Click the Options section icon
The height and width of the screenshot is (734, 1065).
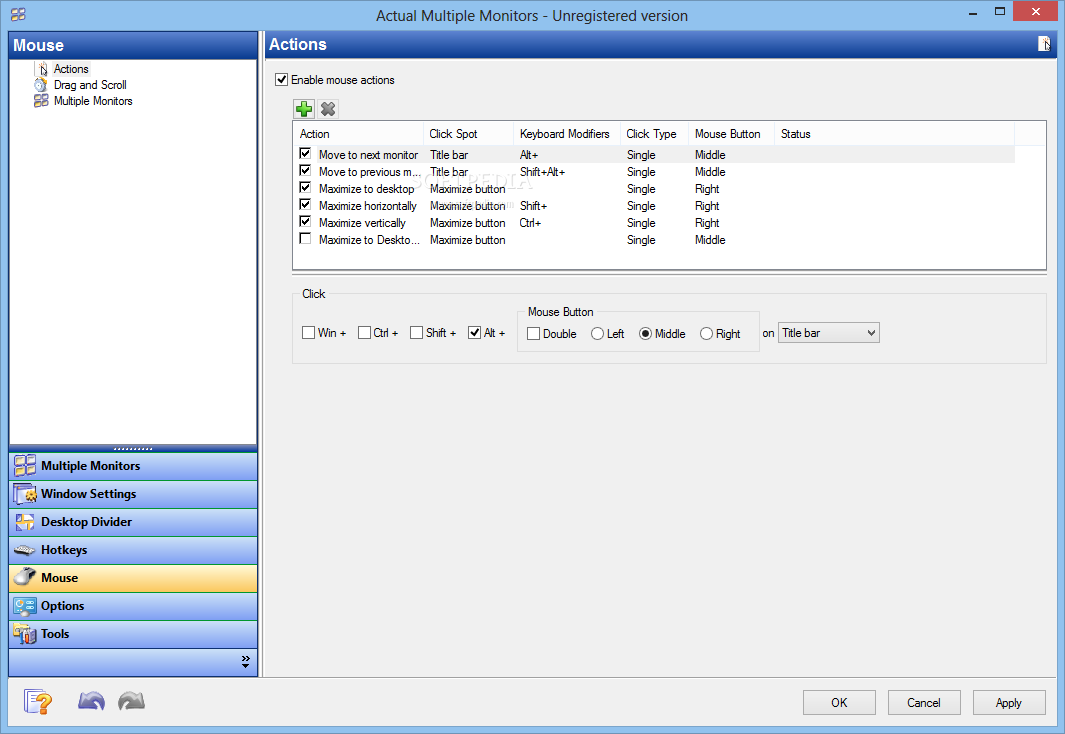point(25,606)
